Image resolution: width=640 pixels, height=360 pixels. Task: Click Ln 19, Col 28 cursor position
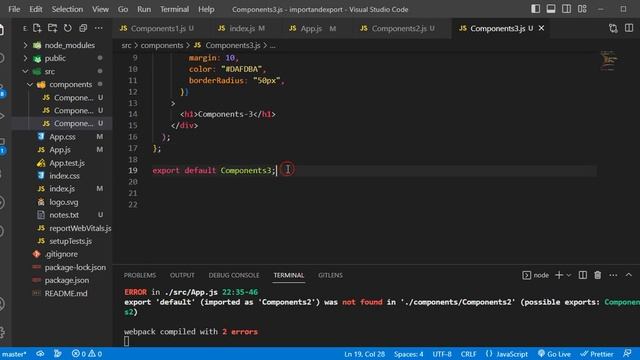point(364,354)
